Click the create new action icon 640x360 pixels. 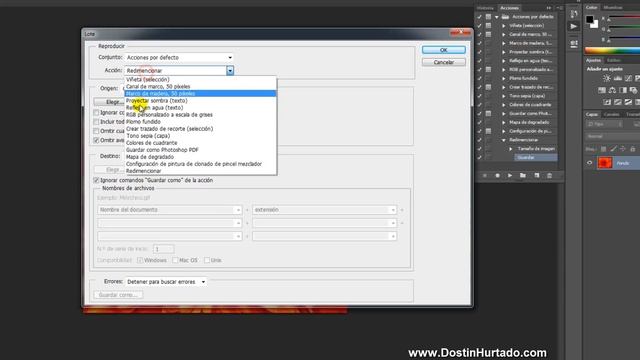(x=537, y=176)
